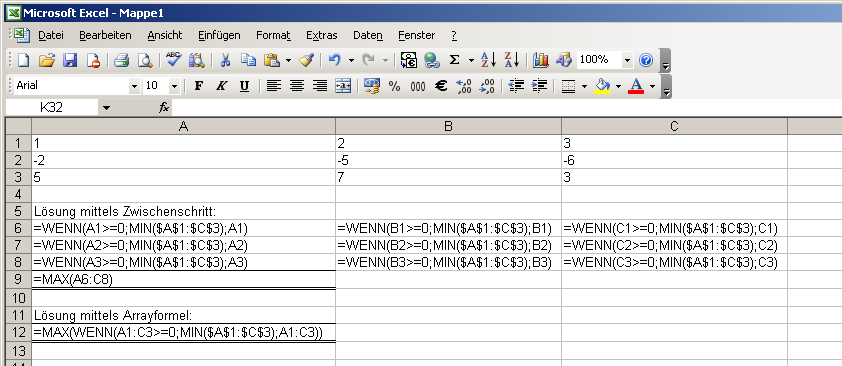This screenshot has width=842, height=366.
Task: Decrease cell indent
Action: pos(516,86)
